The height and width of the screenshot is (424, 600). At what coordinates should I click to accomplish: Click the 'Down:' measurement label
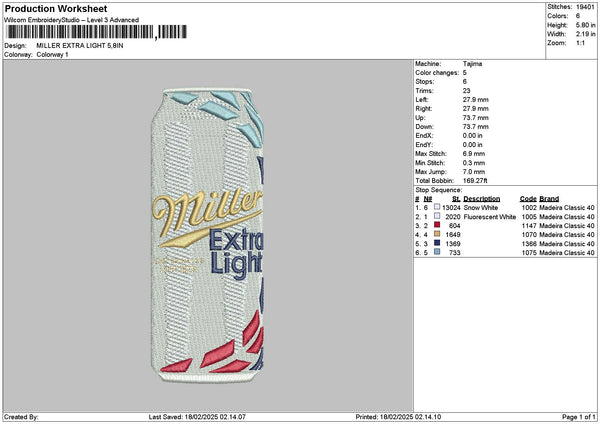click(x=425, y=127)
